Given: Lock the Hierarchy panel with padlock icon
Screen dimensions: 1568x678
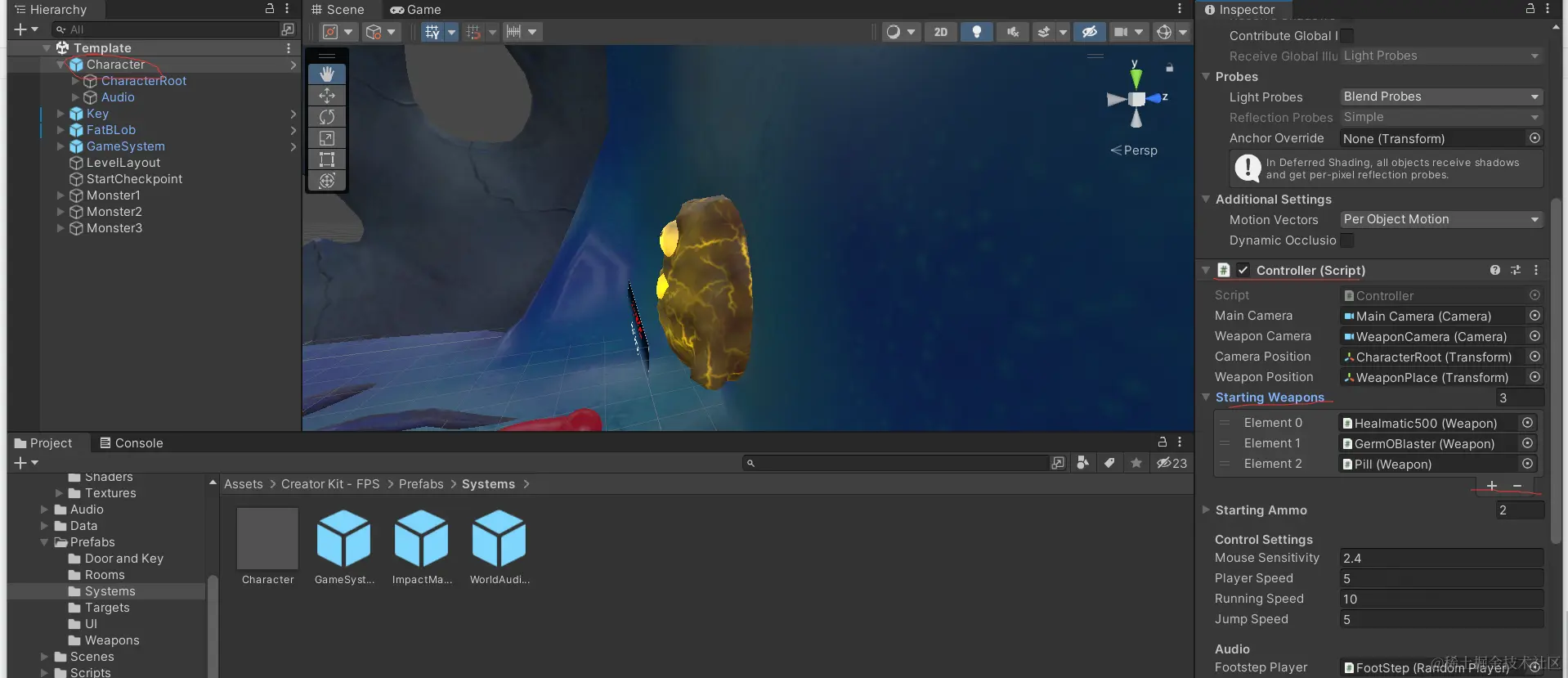Looking at the screenshot, I should 270,8.
